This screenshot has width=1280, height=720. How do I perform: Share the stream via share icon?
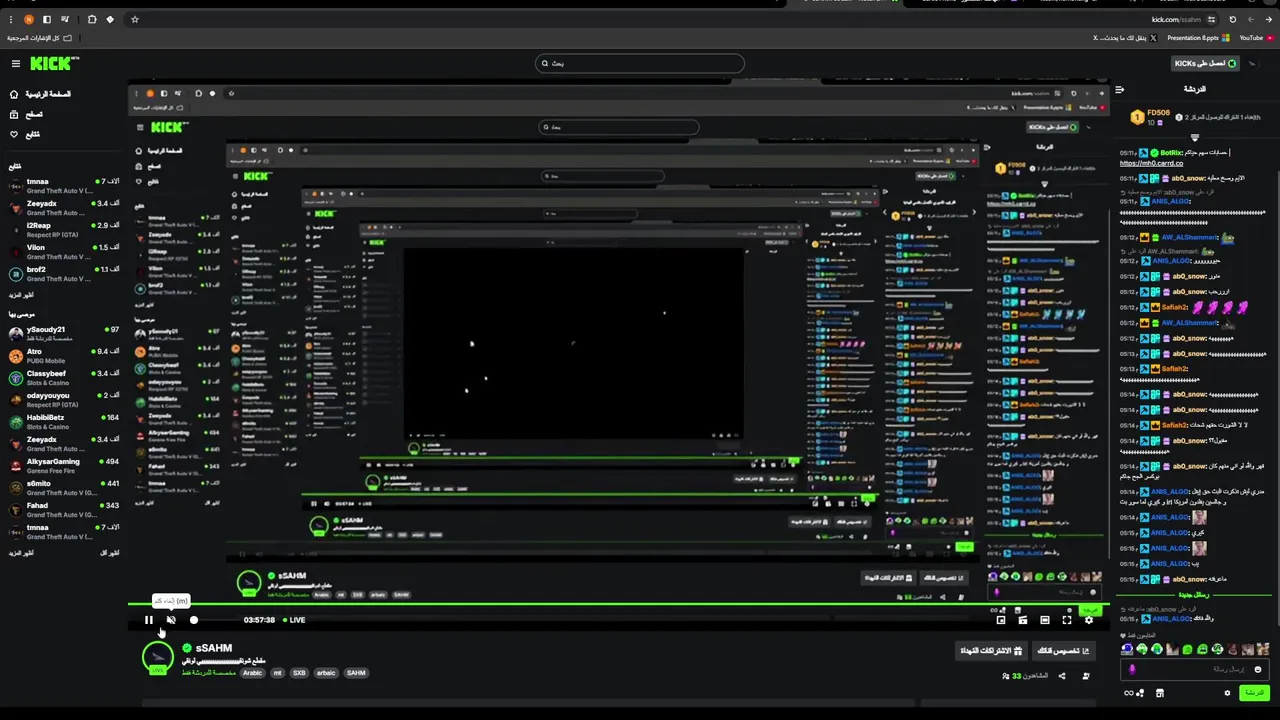(1062, 676)
